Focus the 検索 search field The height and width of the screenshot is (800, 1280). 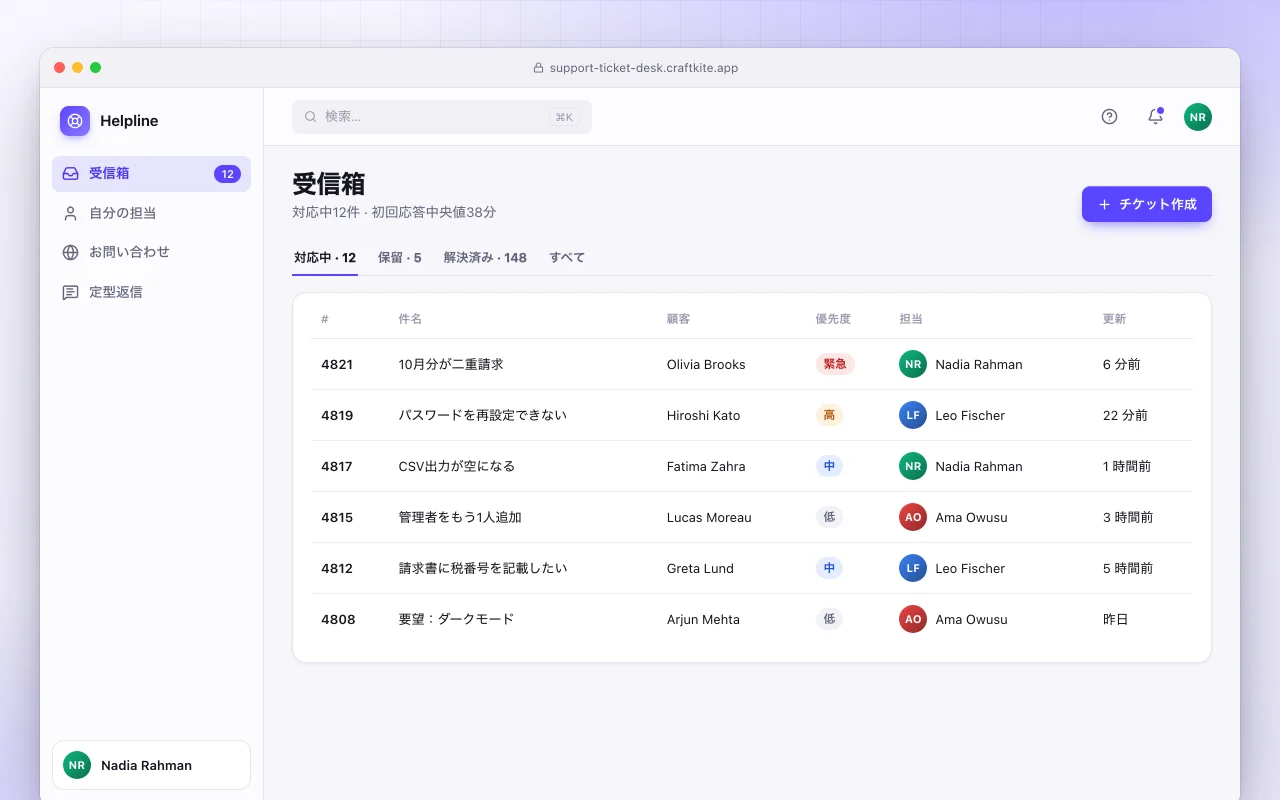click(x=442, y=117)
